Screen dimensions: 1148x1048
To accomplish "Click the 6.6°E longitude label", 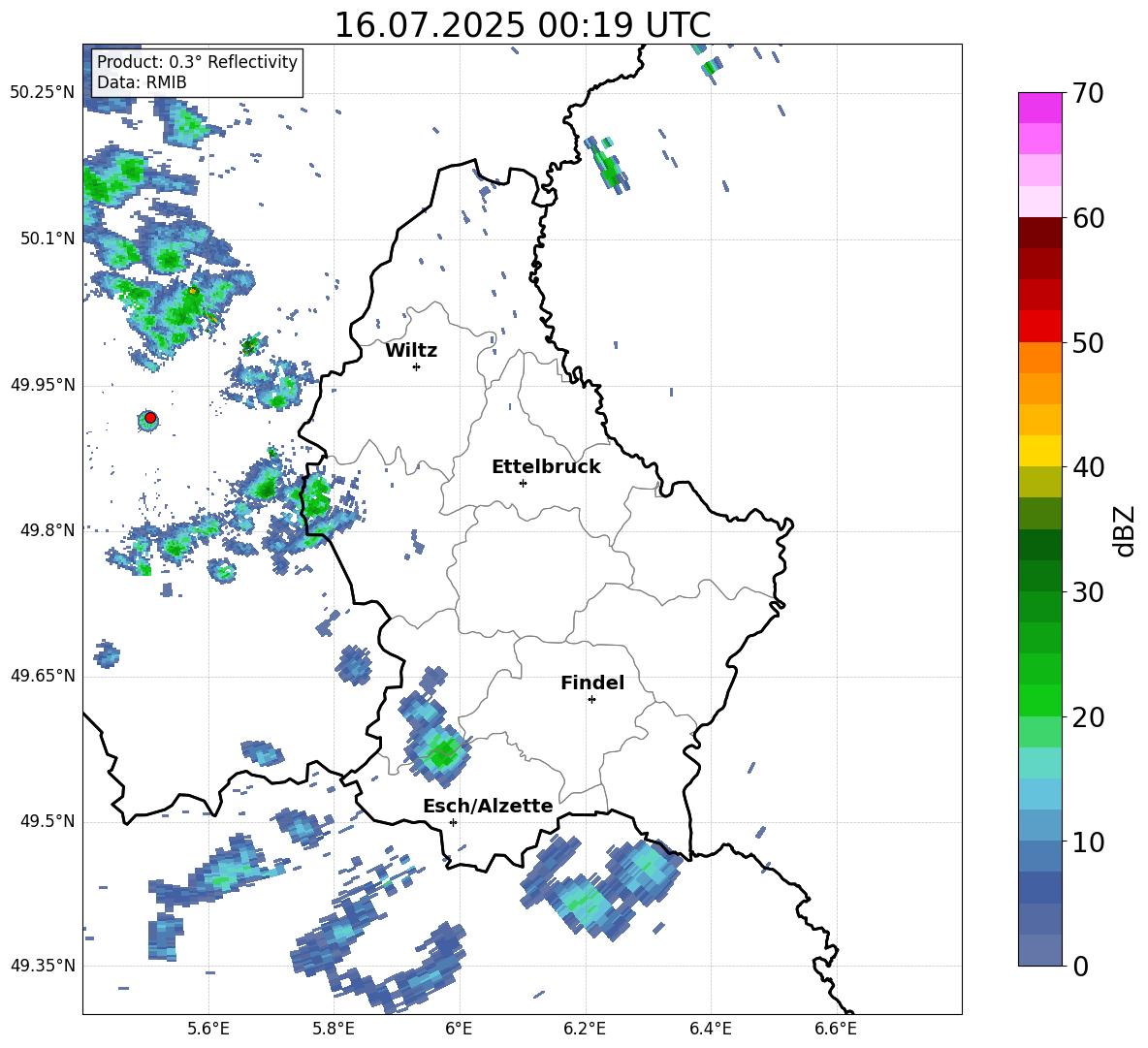I will (836, 1029).
